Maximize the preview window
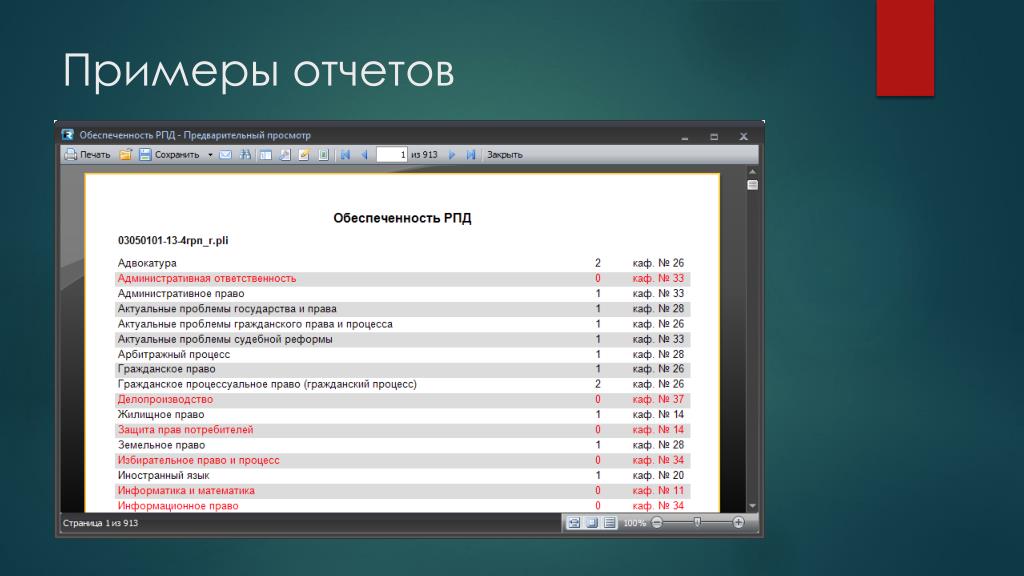This screenshot has height=576, width=1024. point(714,136)
